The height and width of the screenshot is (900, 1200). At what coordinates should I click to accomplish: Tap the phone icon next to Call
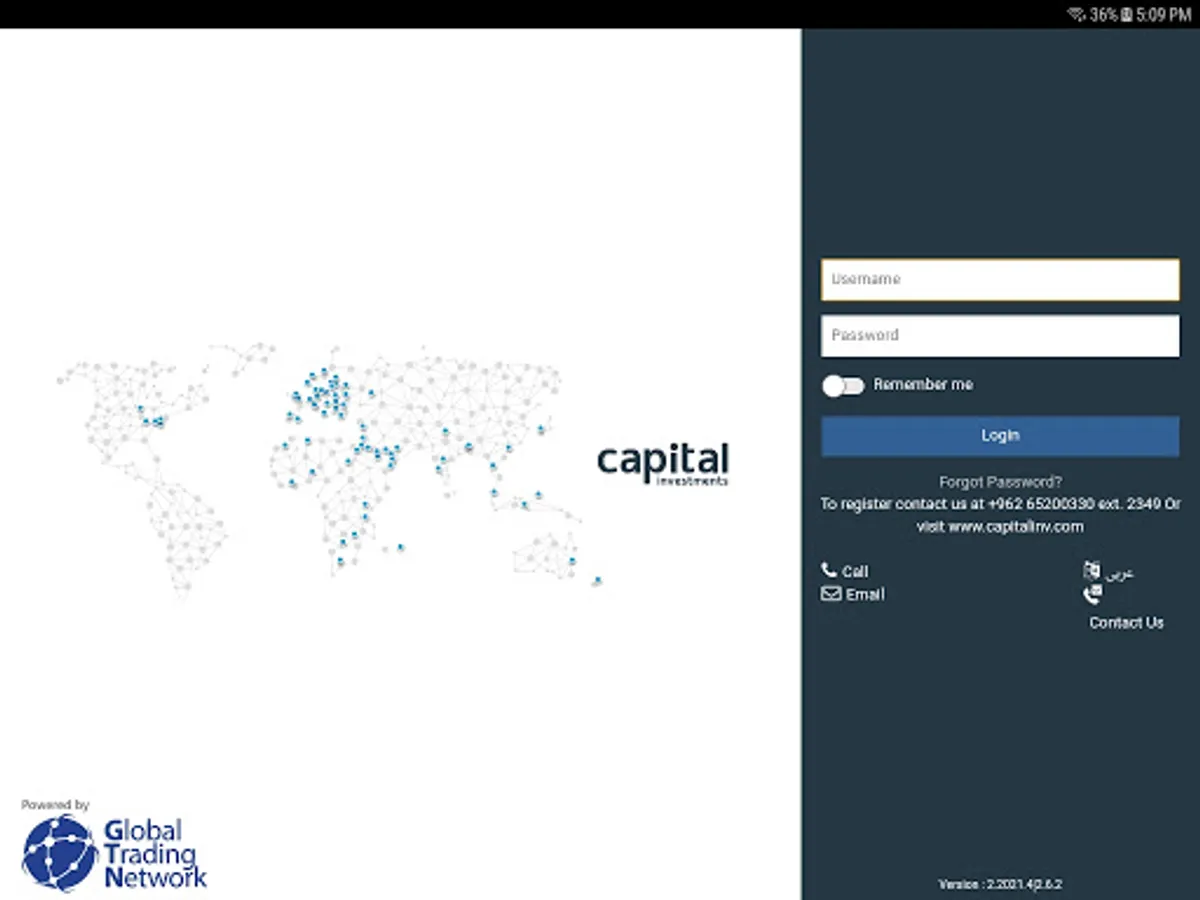pos(831,570)
